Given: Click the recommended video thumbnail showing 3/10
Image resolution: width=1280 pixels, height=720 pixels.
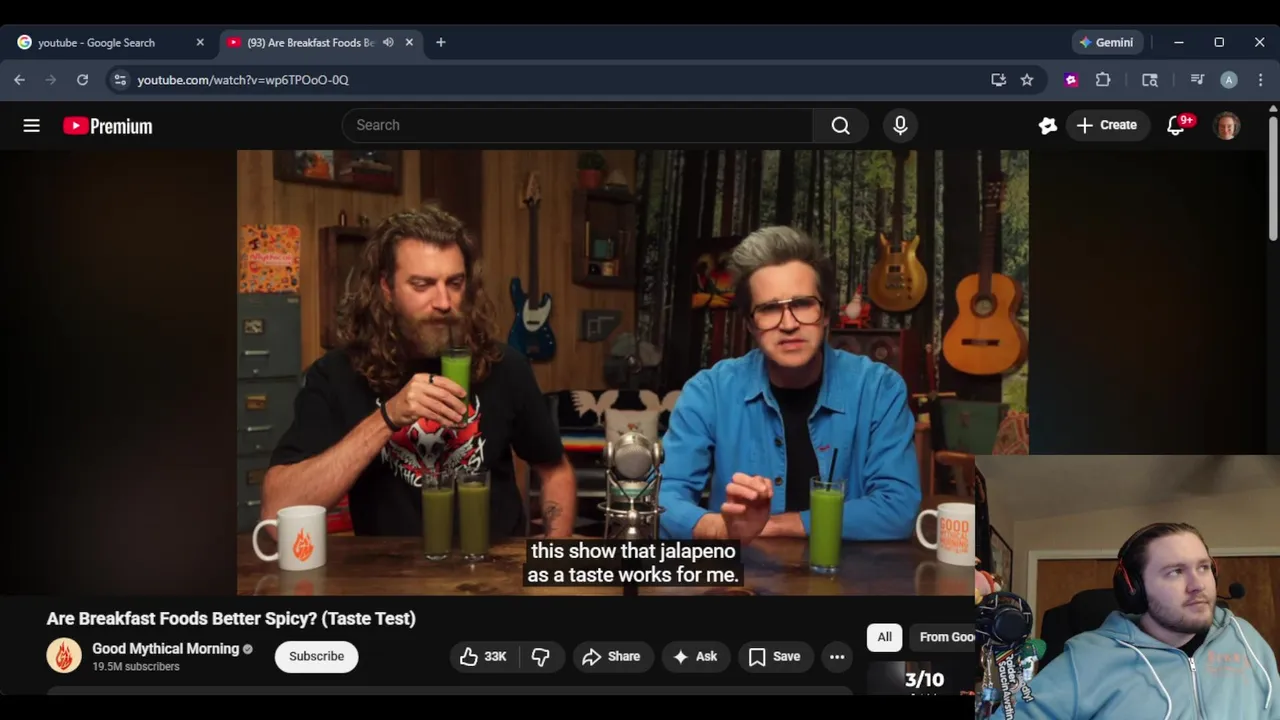Looking at the screenshot, I should 920,677.
